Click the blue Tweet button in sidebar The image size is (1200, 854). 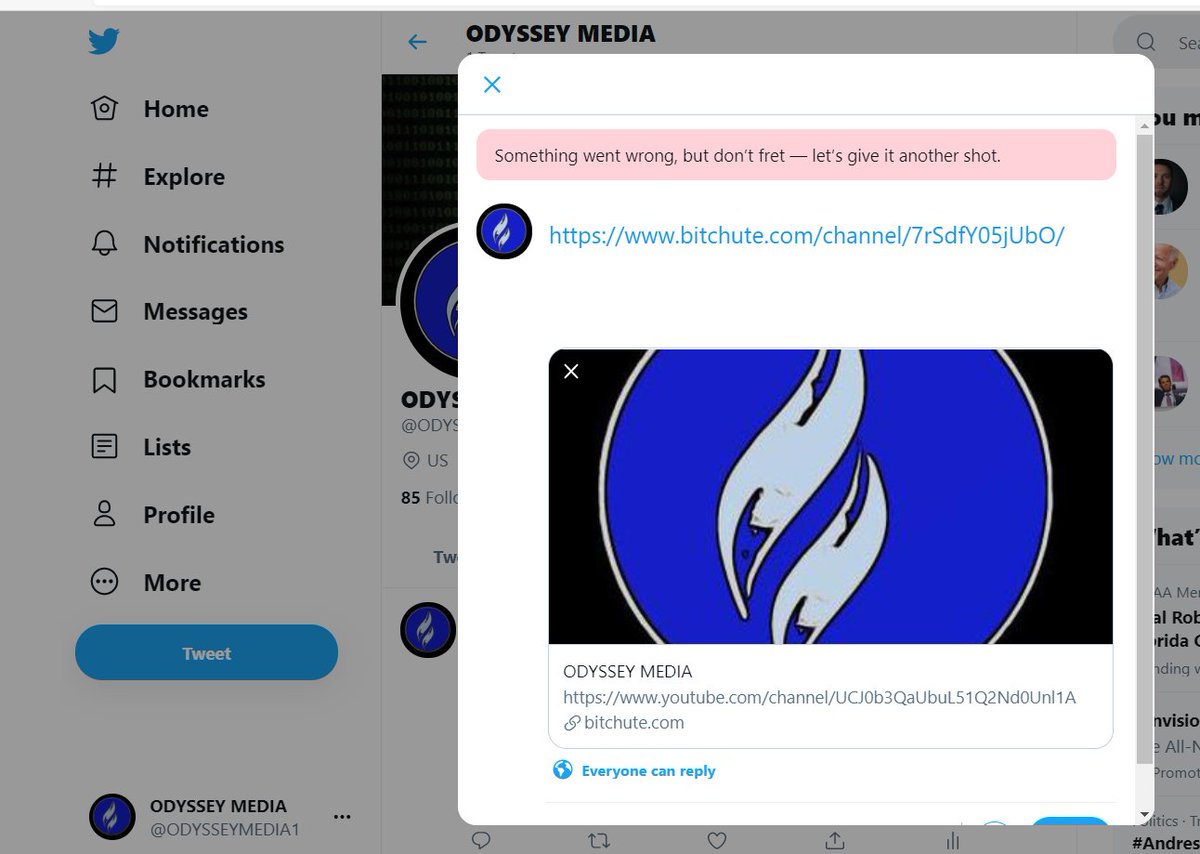coord(206,653)
